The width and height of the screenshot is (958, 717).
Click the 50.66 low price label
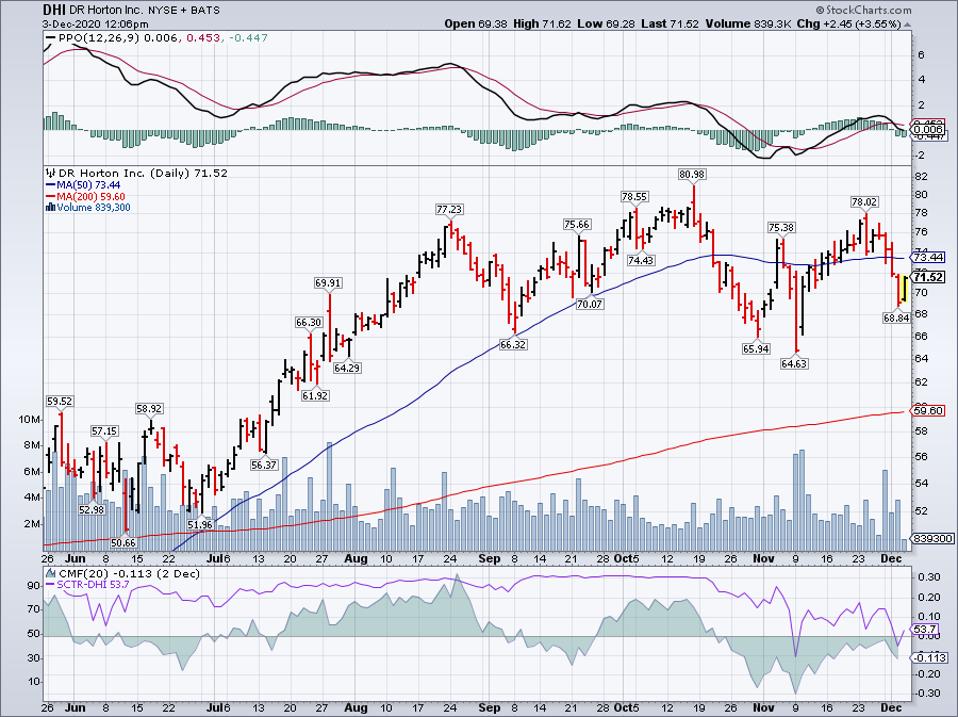[x=123, y=543]
